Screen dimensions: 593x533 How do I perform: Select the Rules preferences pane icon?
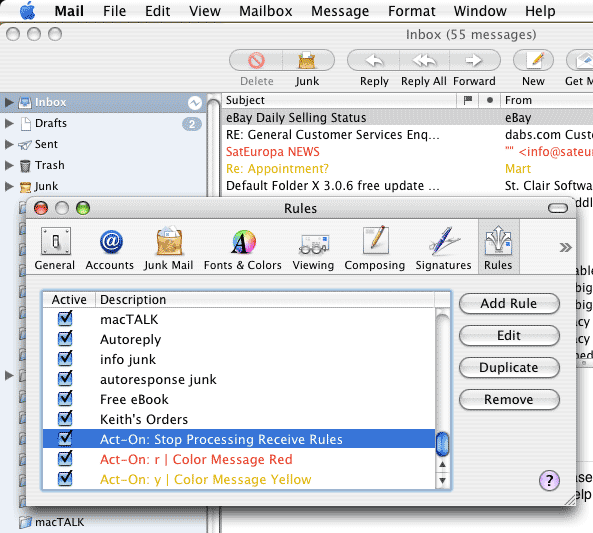[498, 247]
